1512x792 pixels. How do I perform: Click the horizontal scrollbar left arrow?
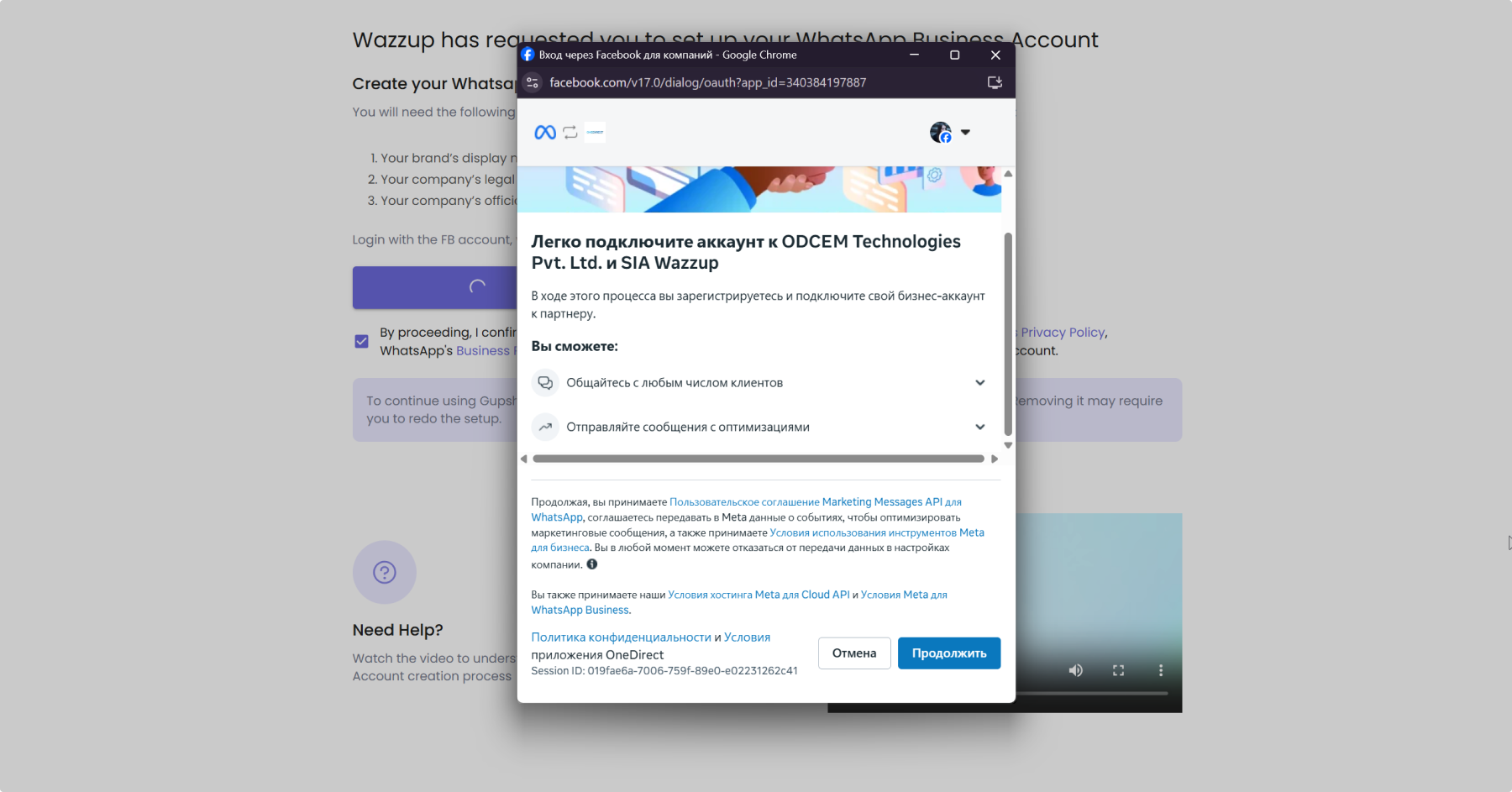pos(523,459)
